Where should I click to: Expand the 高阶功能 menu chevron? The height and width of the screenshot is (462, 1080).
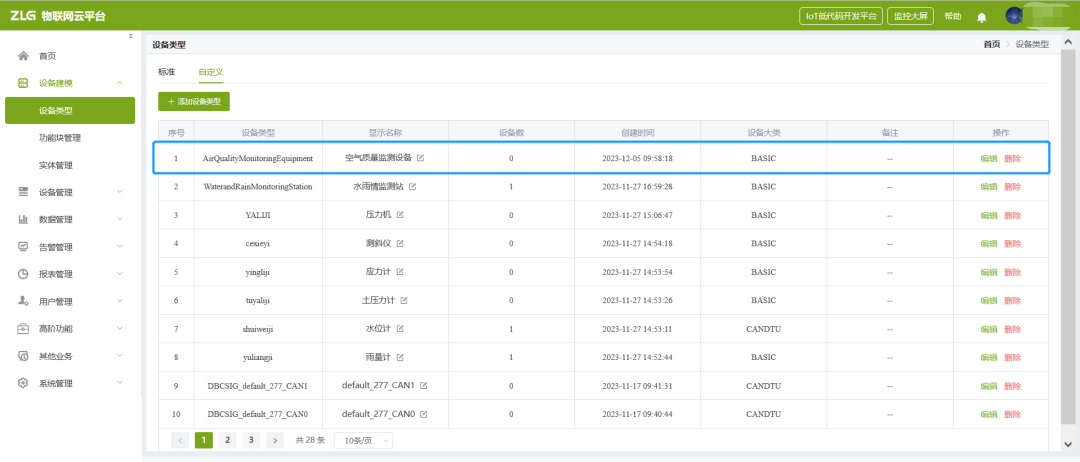(x=120, y=328)
